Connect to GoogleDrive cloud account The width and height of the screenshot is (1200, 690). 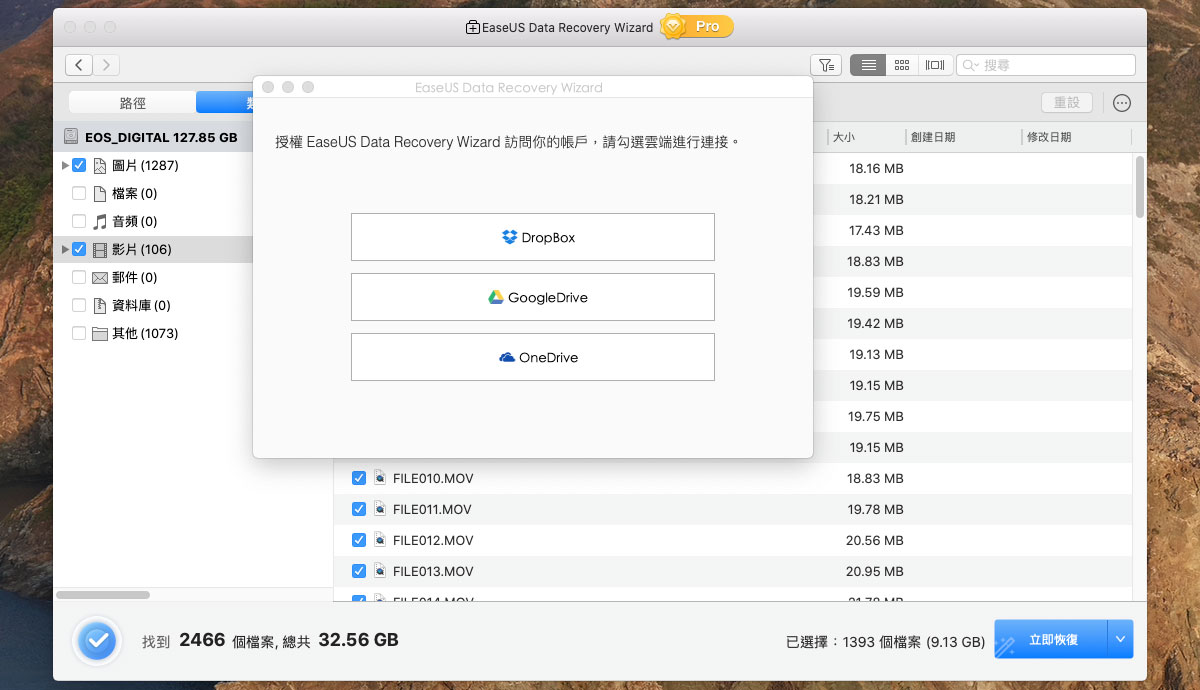533,297
